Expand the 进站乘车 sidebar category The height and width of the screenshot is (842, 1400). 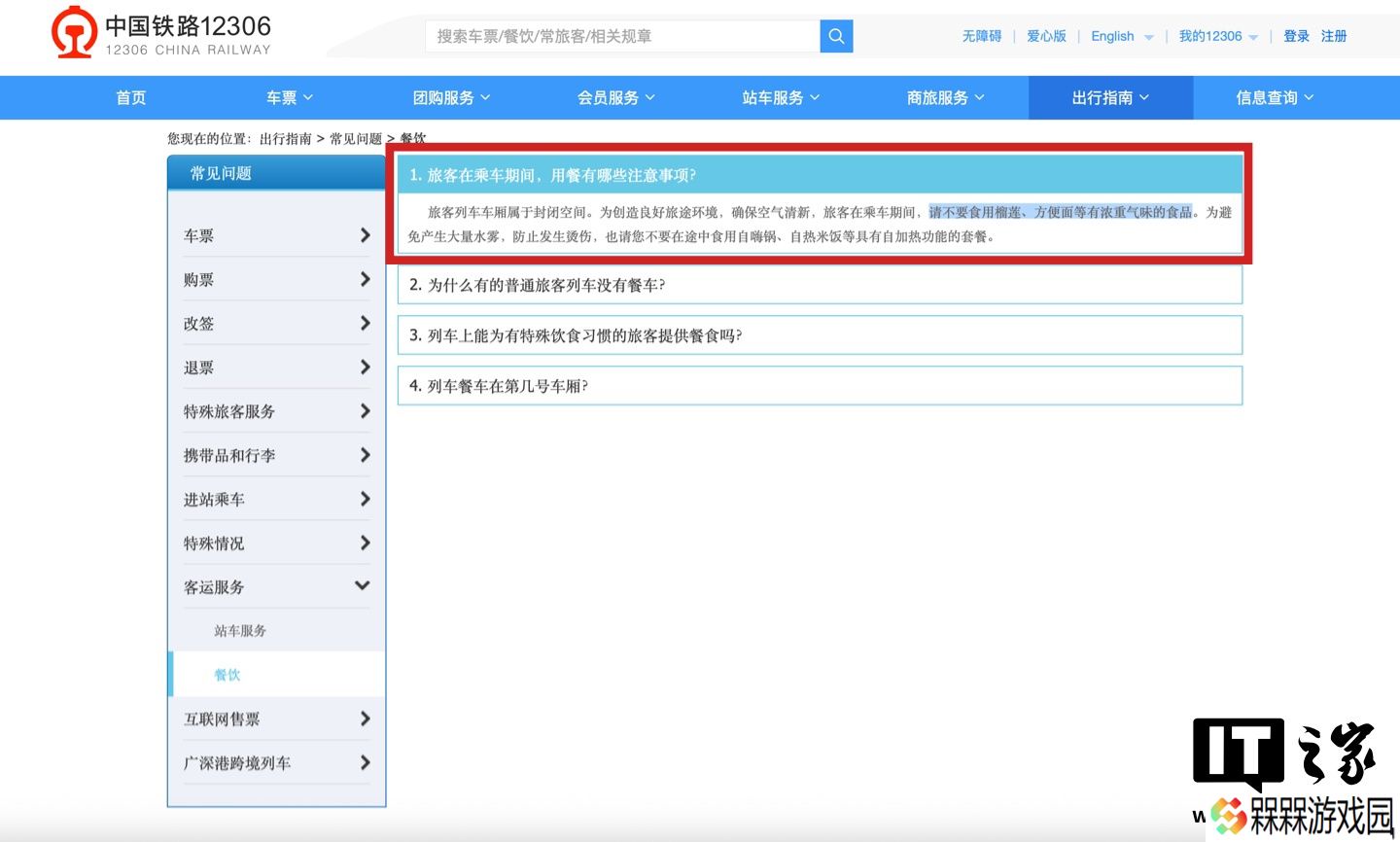pos(277,499)
